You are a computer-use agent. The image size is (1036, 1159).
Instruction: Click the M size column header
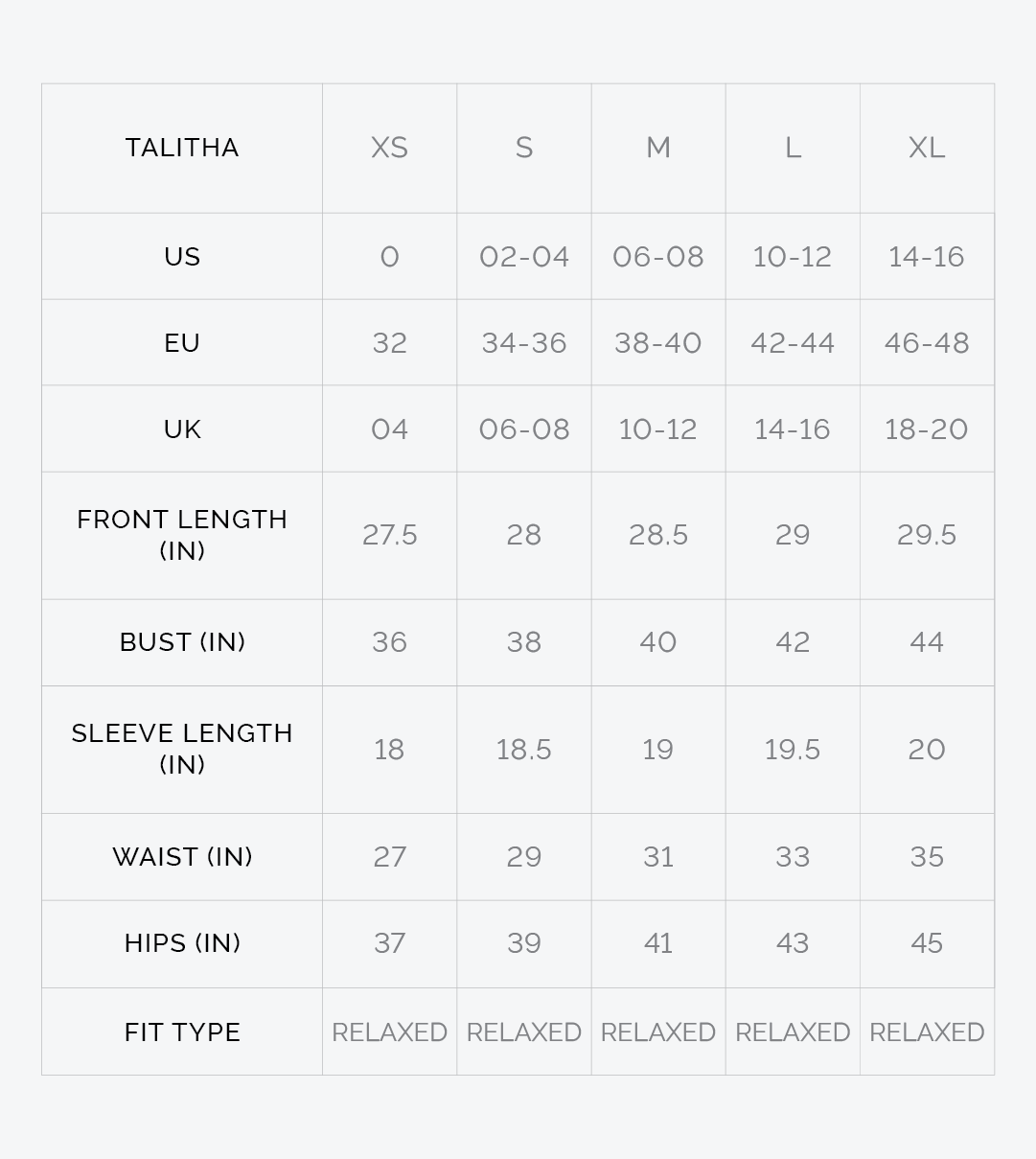tap(658, 148)
